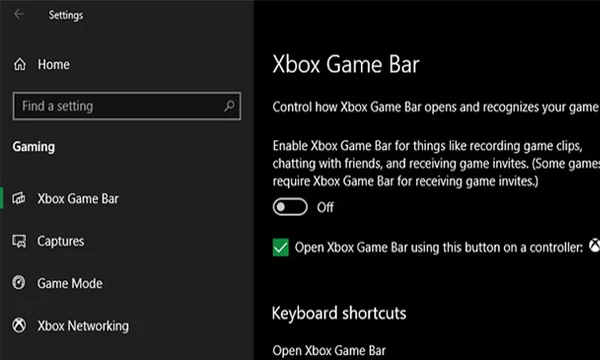The width and height of the screenshot is (600, 360).
Task: Click the Keyboard shortcuts heading
Action: coord(339,313)
